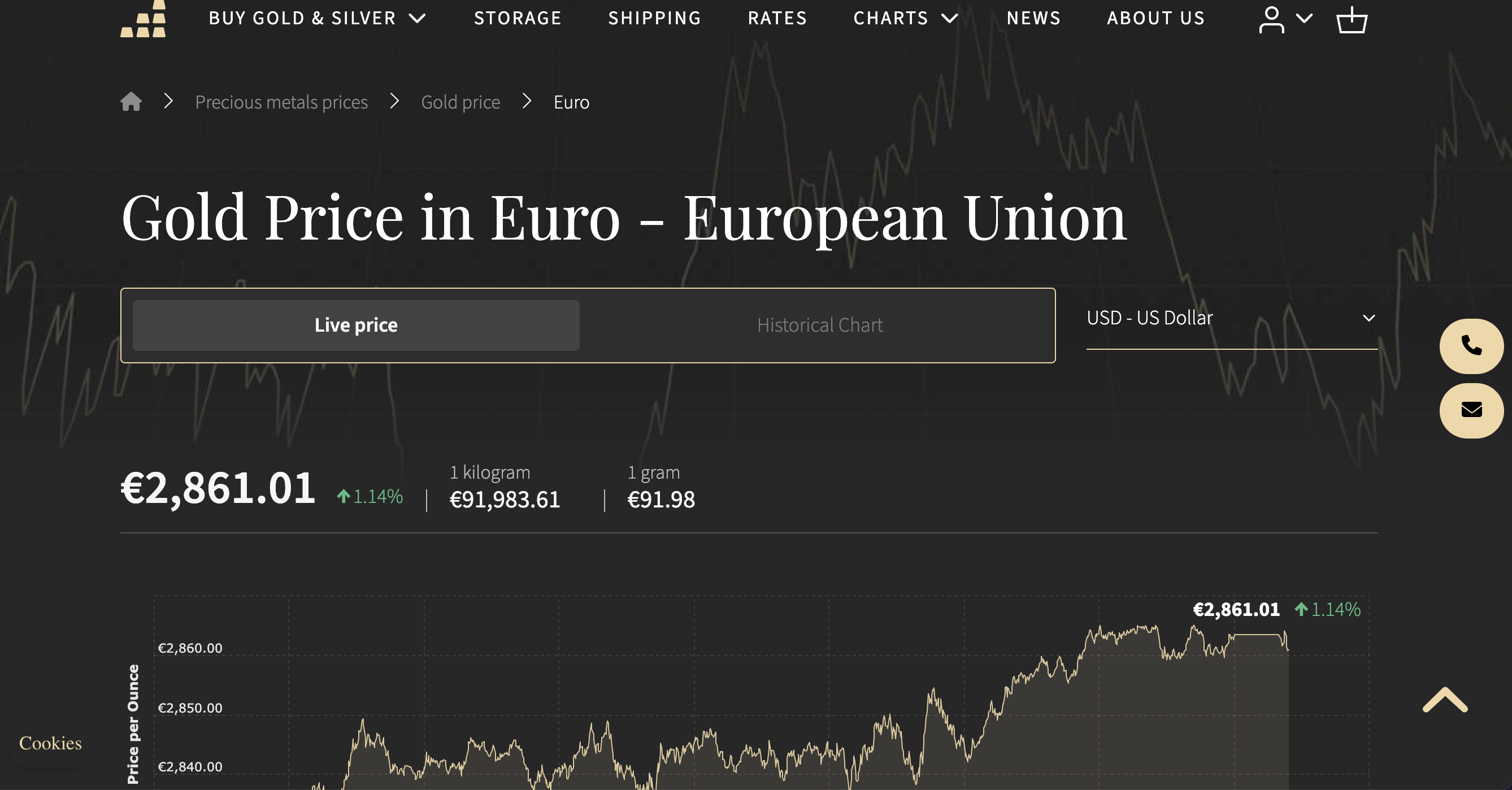Open the Shipping page
The image size is (1512, 790).
tap(654, 18)
